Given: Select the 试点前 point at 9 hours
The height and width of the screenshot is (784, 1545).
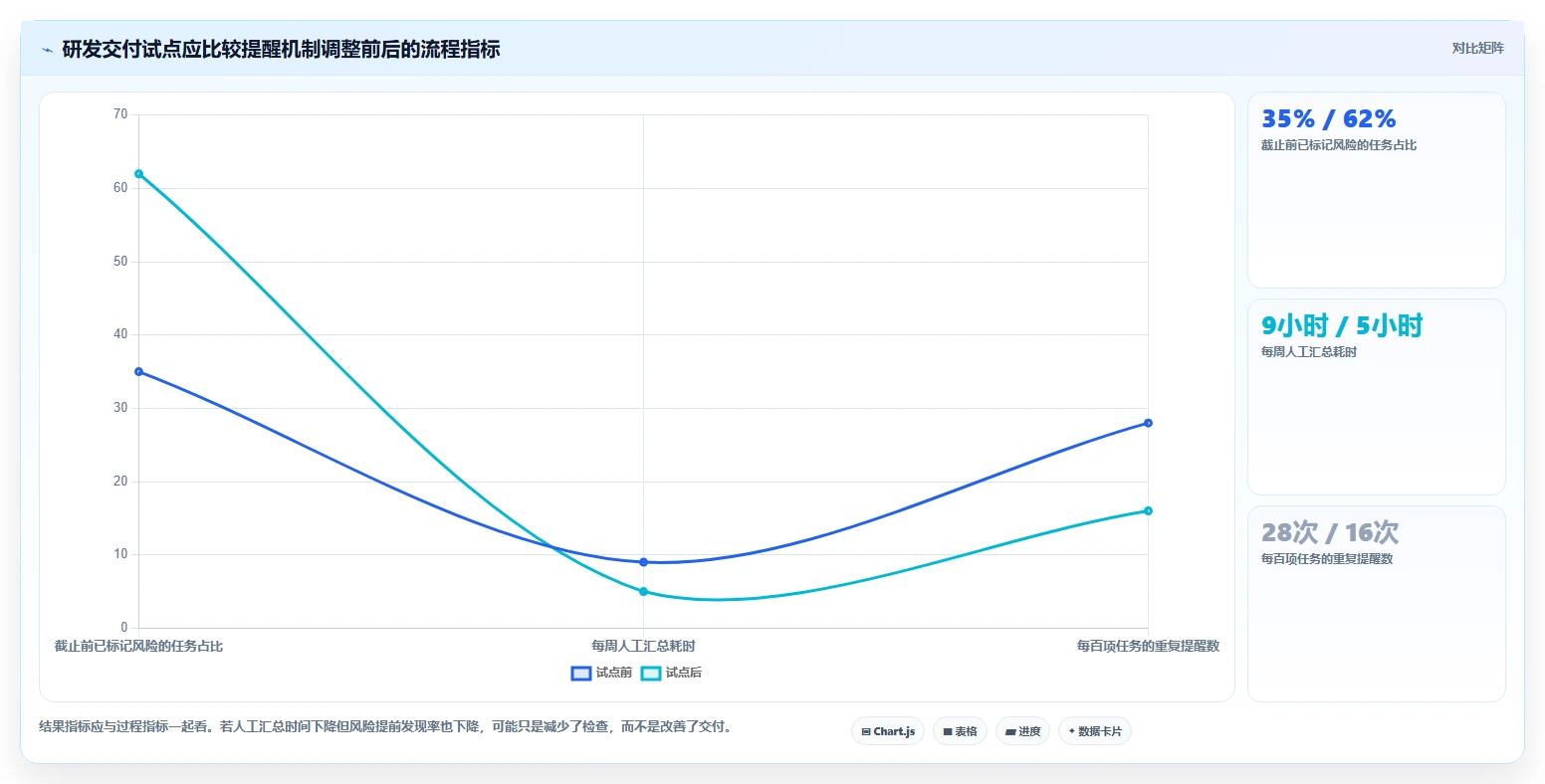Looking at the screenshot, I should (643, 562).
